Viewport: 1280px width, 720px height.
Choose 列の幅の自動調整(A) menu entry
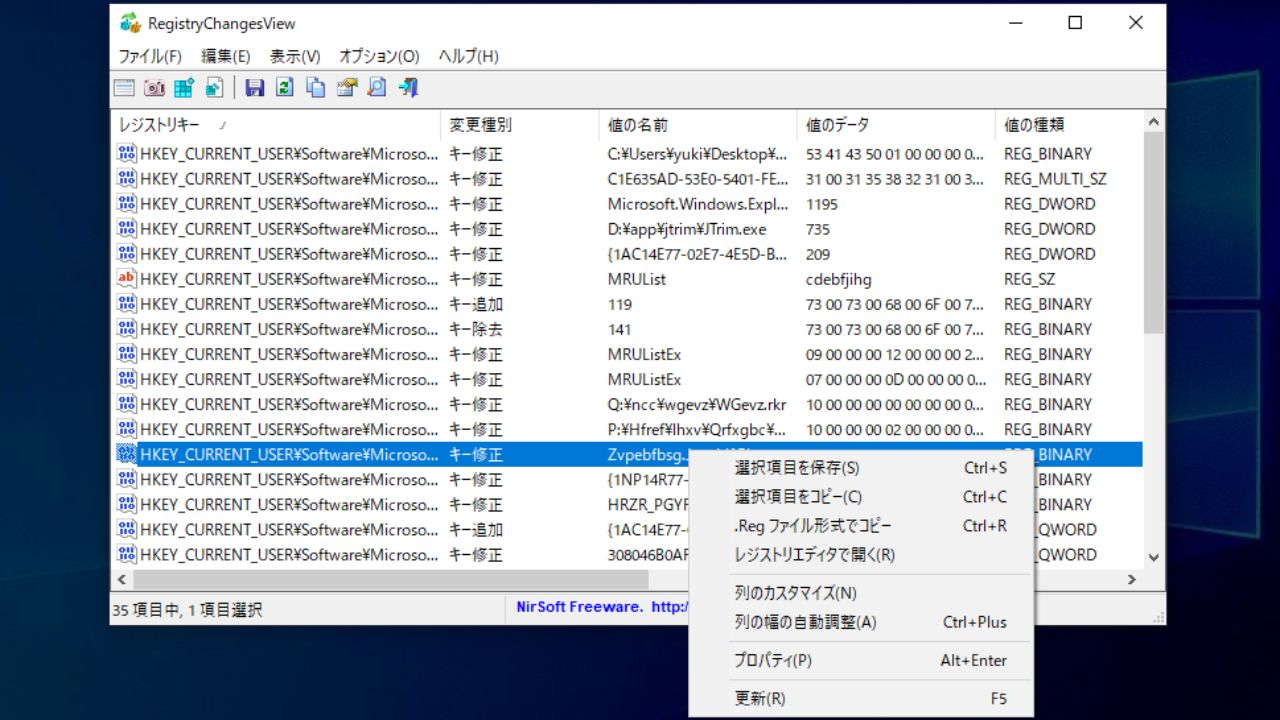[x=861, y=622]
